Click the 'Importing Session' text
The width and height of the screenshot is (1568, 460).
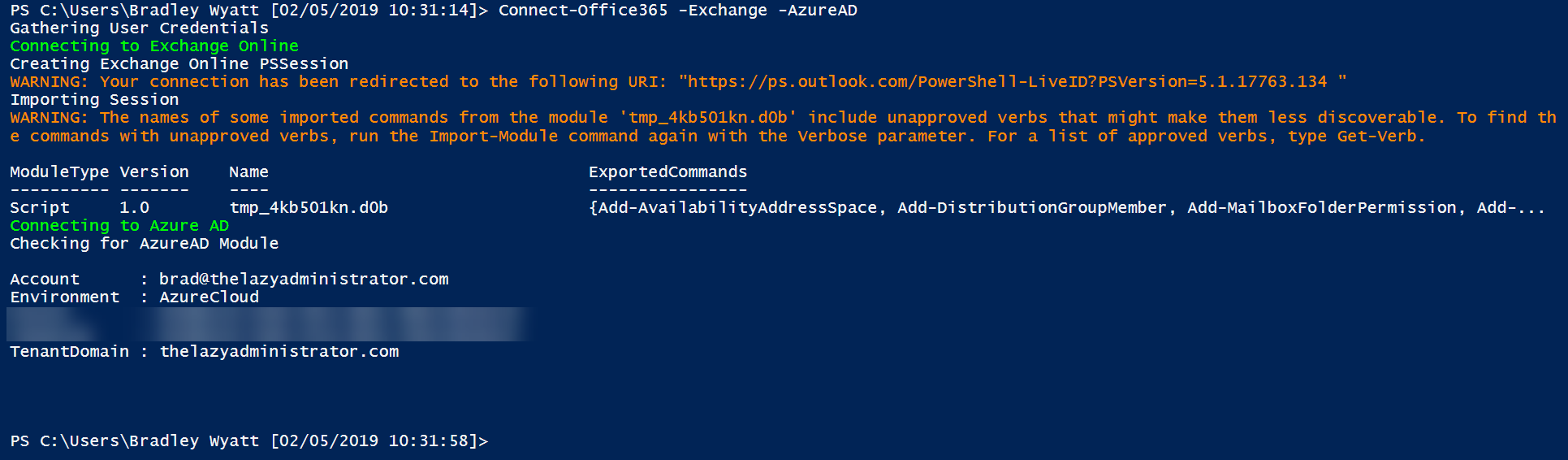94,100
